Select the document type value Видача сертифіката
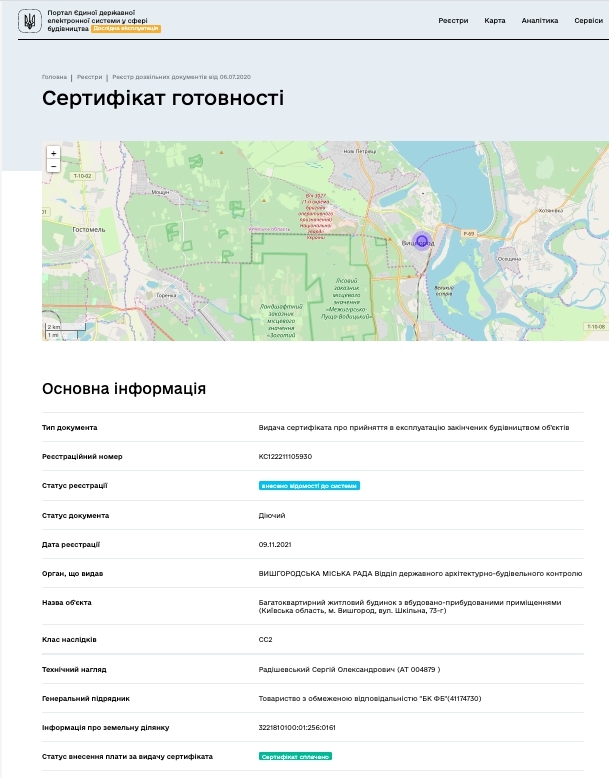The width and height of the screenshot is (609, 778). 414,428
